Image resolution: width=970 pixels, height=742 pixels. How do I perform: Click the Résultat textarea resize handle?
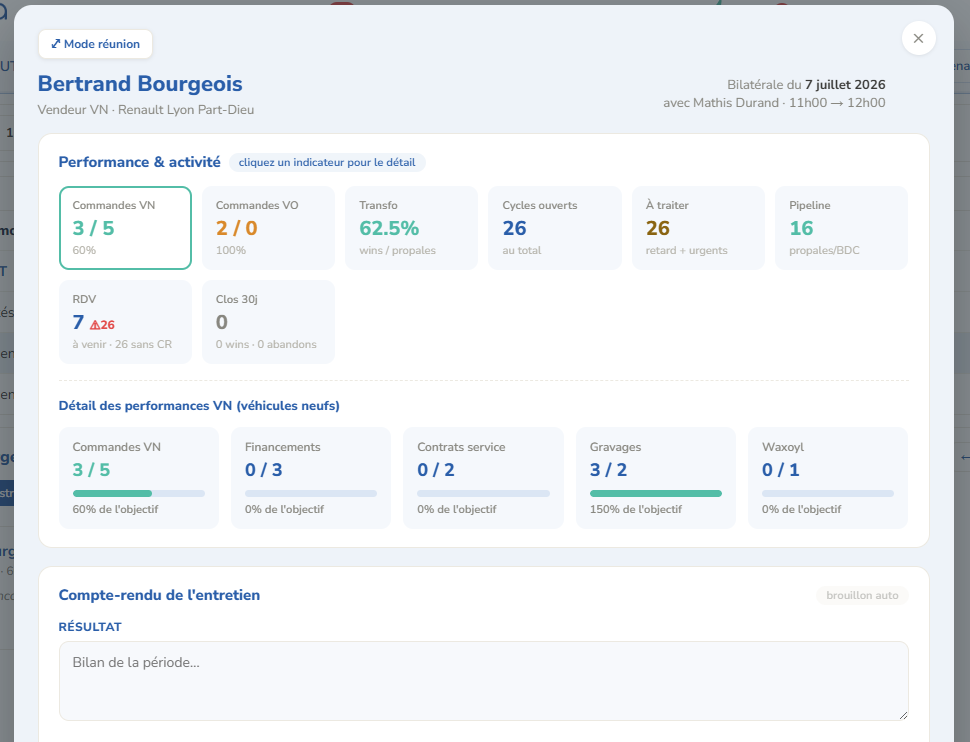click(903, 715)
